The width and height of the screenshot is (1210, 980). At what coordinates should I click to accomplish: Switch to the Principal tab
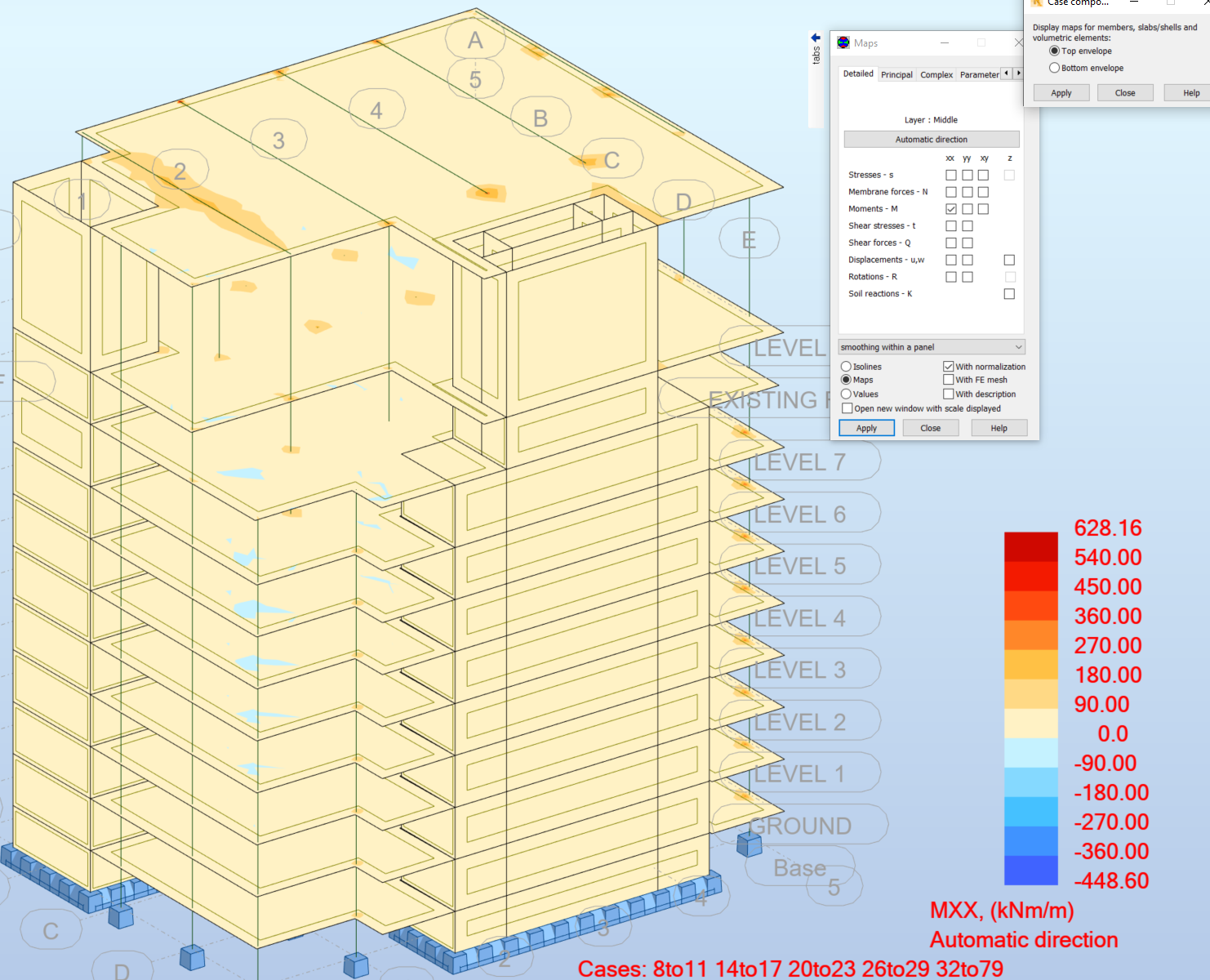point(896,74)
